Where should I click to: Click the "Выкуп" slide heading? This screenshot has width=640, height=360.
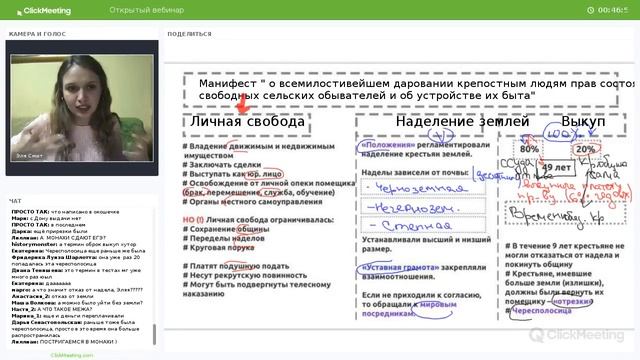[583, 121]
